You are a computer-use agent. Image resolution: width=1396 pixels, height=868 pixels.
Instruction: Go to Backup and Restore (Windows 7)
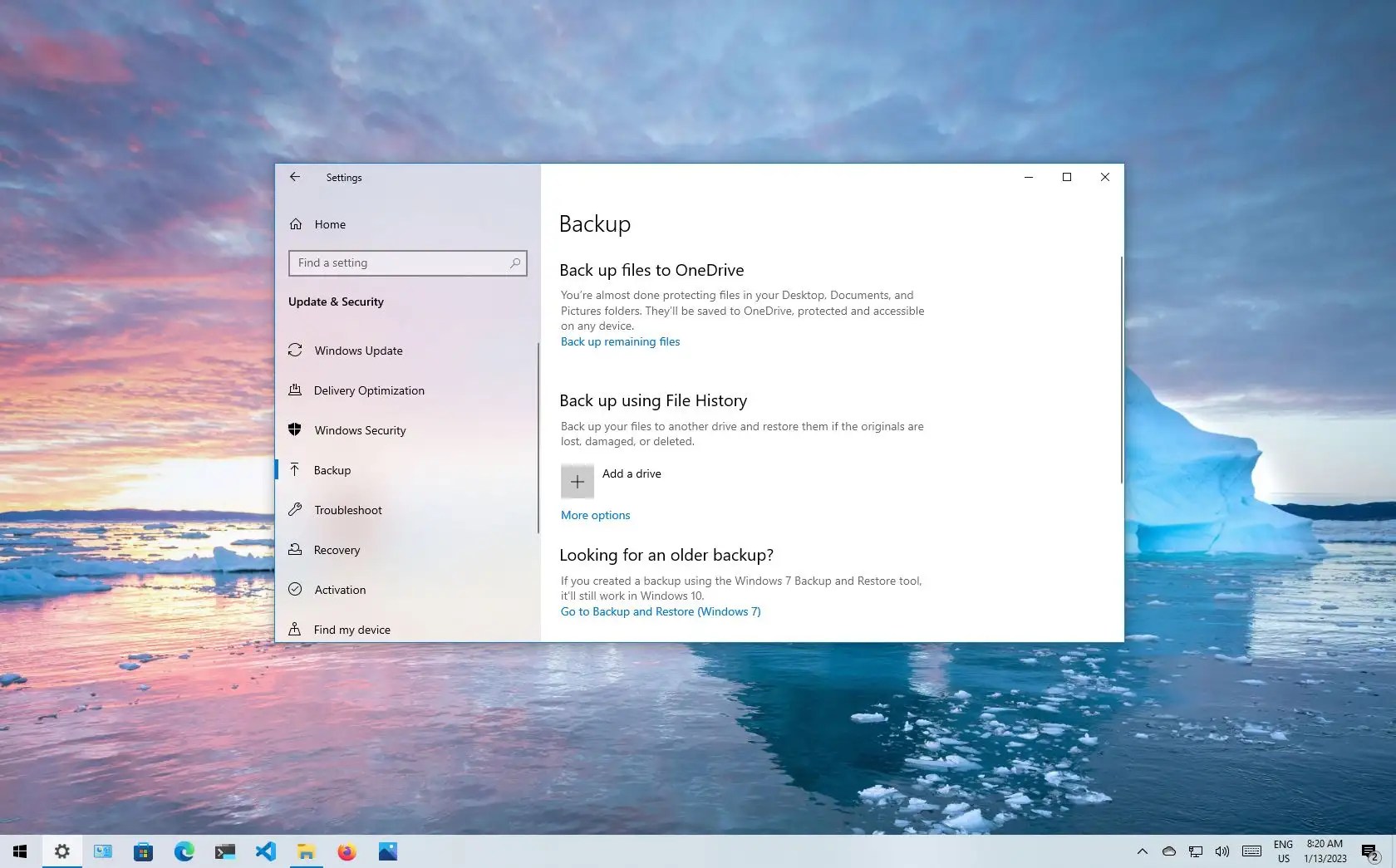pos(660,611)
